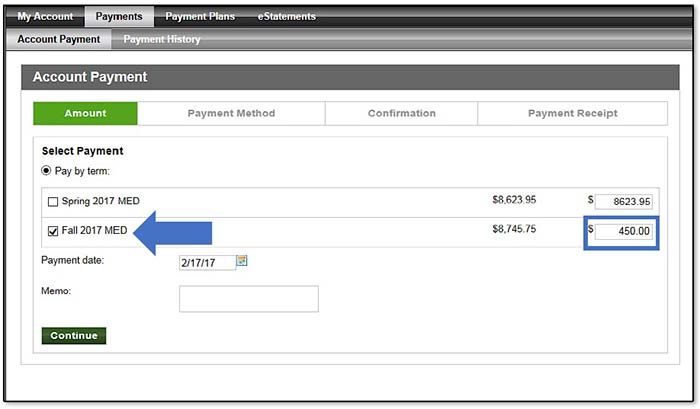Uncheck the Fall 2017 MED checkbox
This screenshot has width=700, height=409.
pyautogui.click(x=53, y=231)
